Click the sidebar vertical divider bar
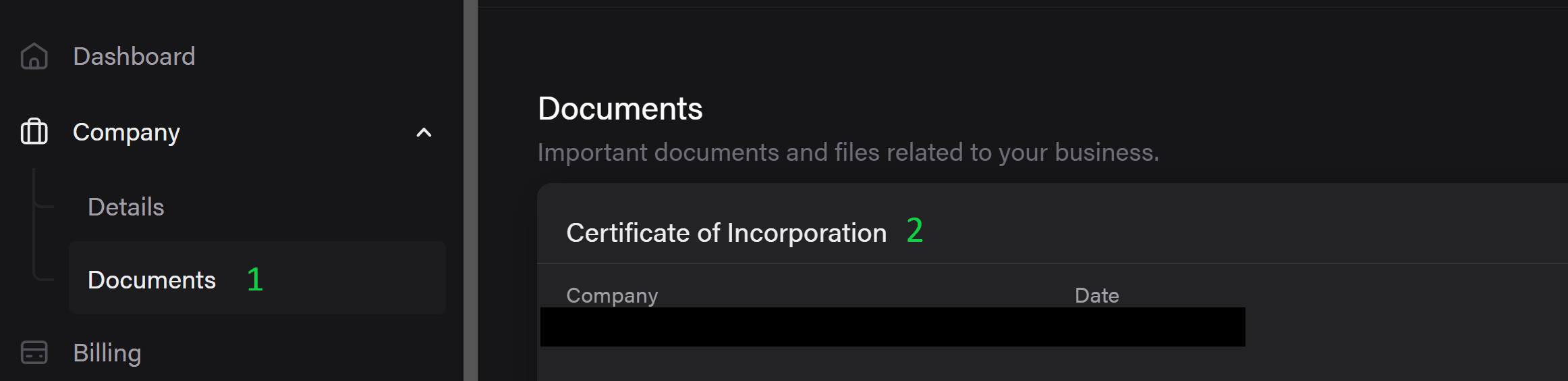Image resolution: width=1568 pixels, height=381 pixels. pyautogui.click(x=470, y=190)
